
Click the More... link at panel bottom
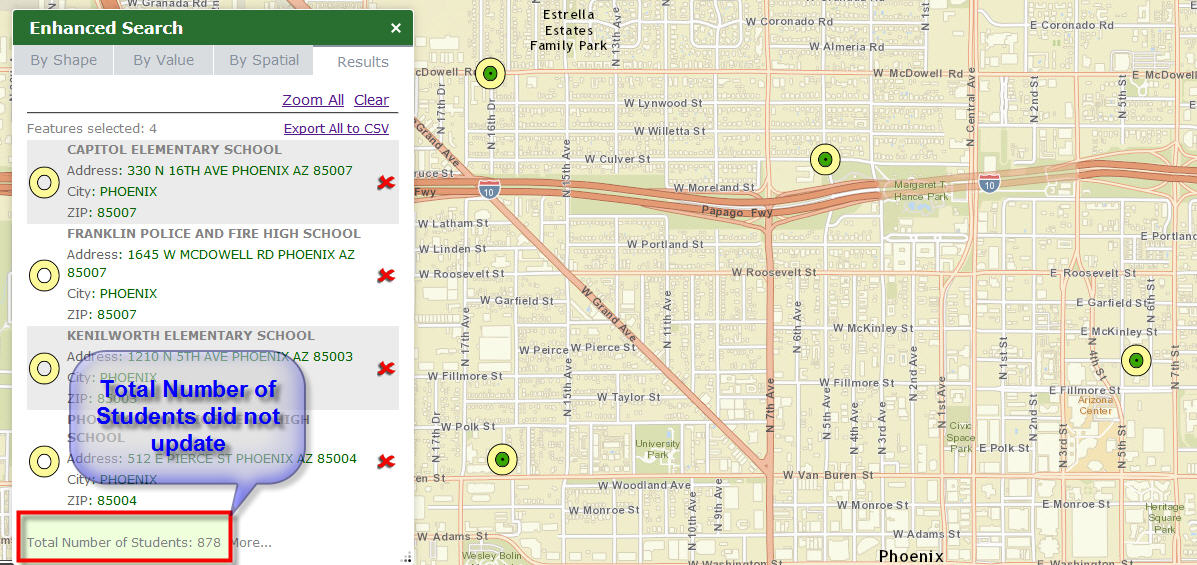[x=250, y=543]
